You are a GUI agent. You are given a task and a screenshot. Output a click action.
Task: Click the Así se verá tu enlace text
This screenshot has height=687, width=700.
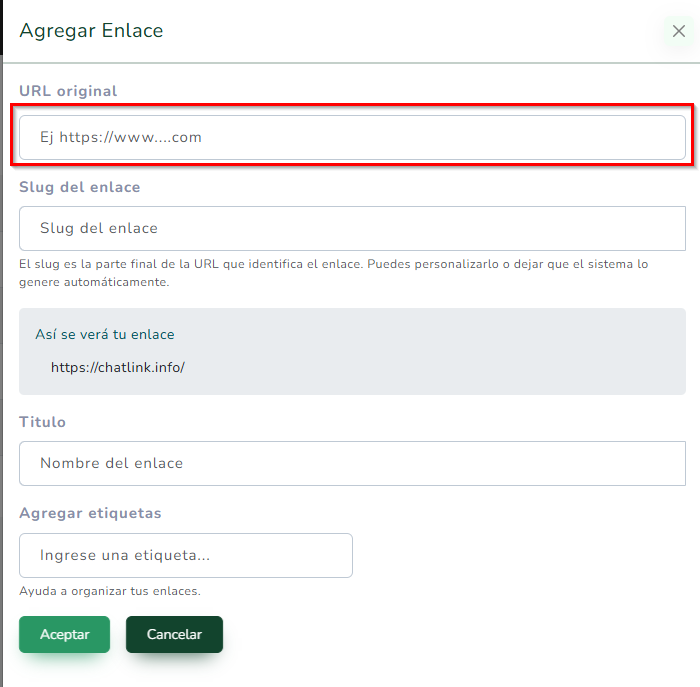[105, 335]
